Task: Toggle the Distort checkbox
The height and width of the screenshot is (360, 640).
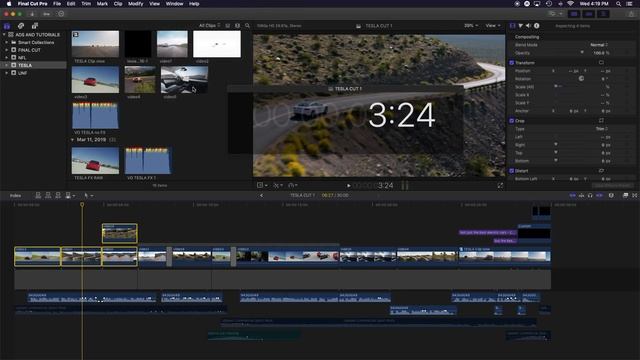Action: (511, 171)
